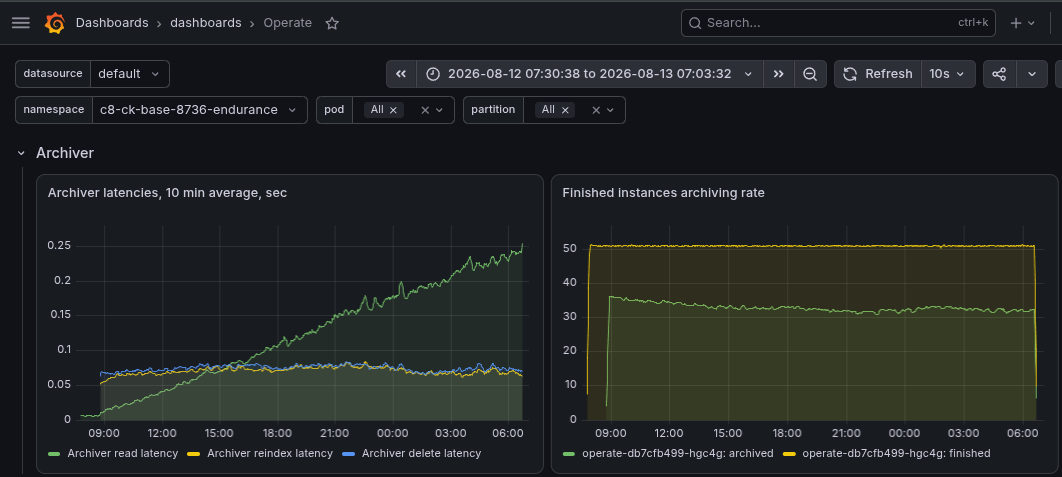The image size is (1062, 477).
Task: Clear the pod variable selection
Action: tap(425, 110)
